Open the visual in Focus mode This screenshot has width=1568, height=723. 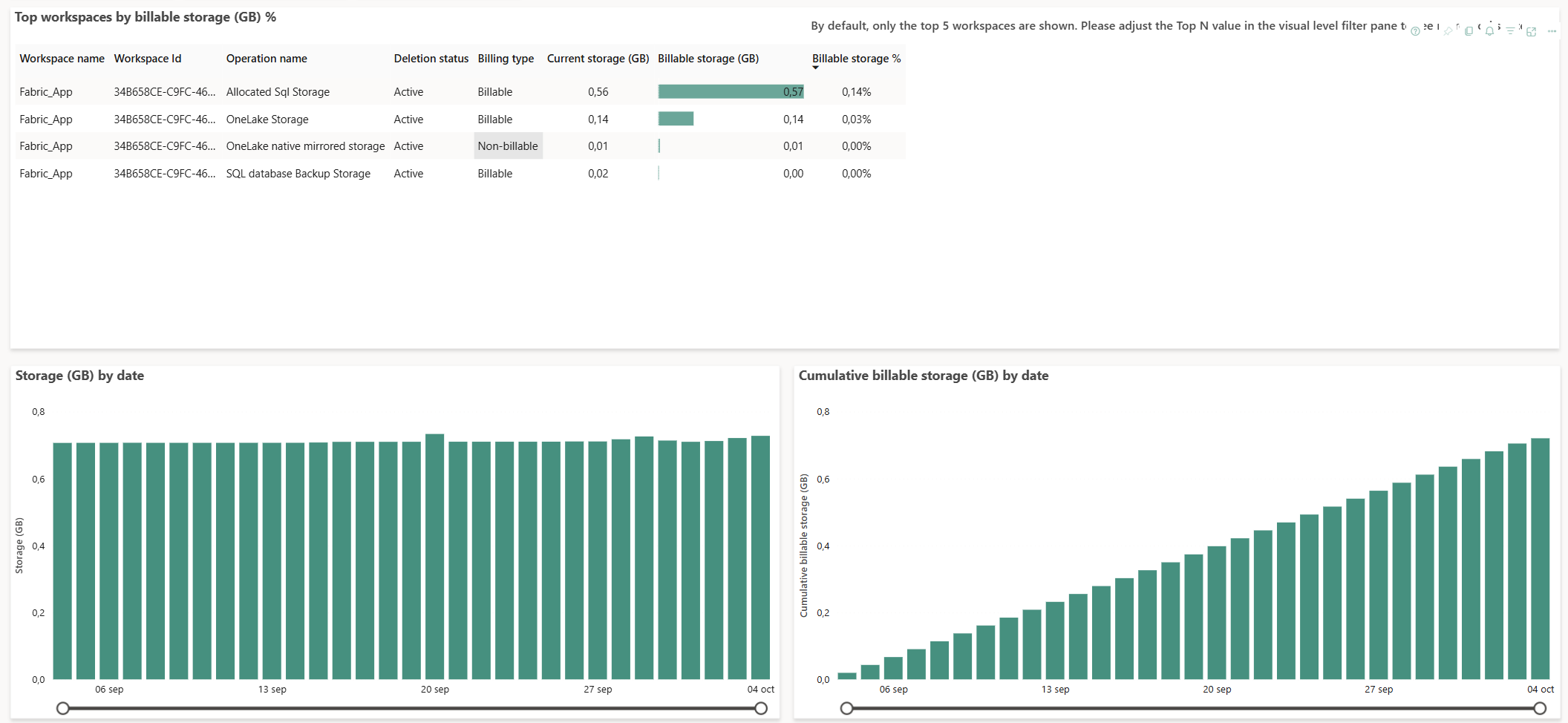click(1531, 31)
